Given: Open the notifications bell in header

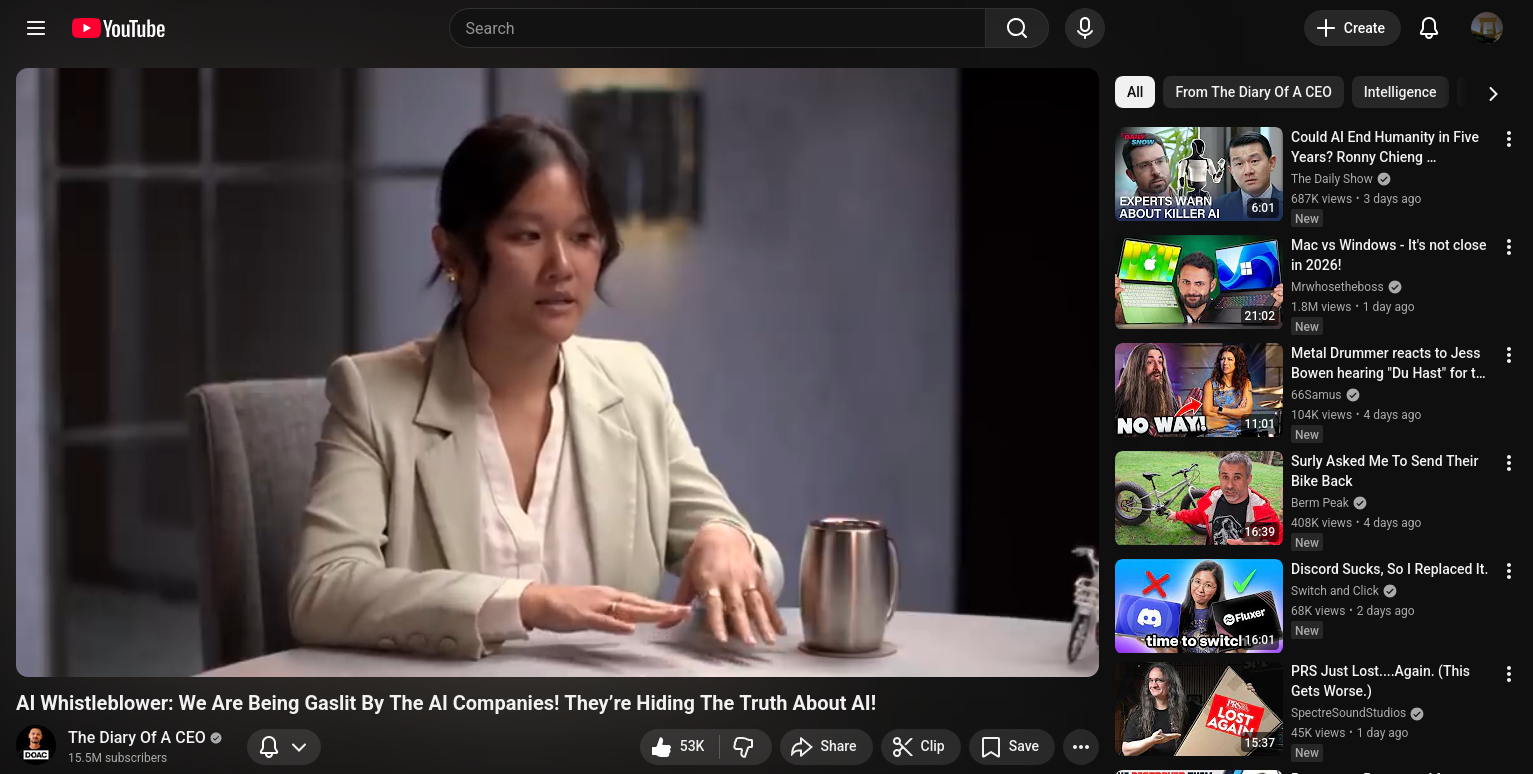Looking at the screenshot, I should [x=1428, y=28].
